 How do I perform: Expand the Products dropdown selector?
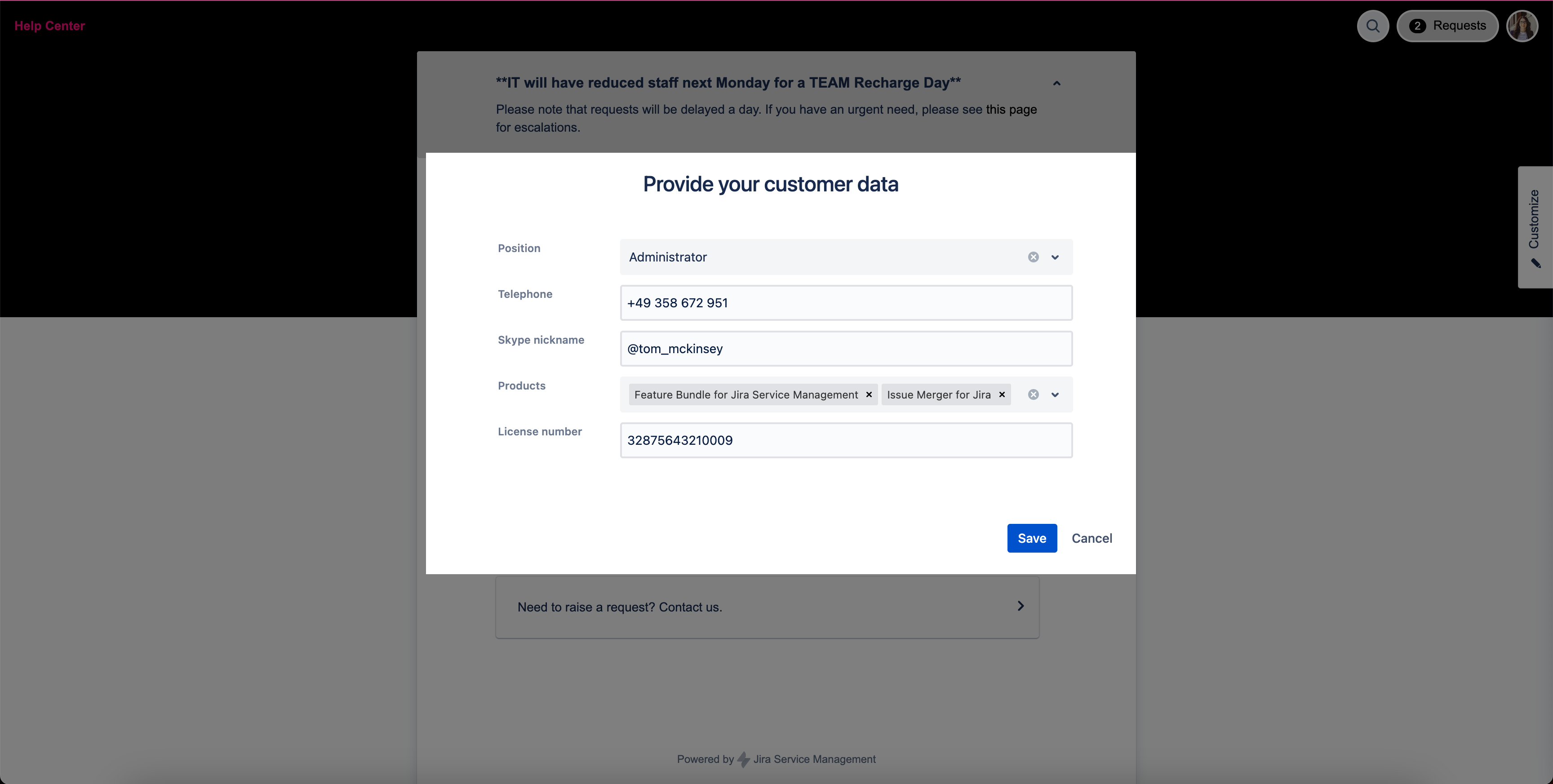(1056, 394)
